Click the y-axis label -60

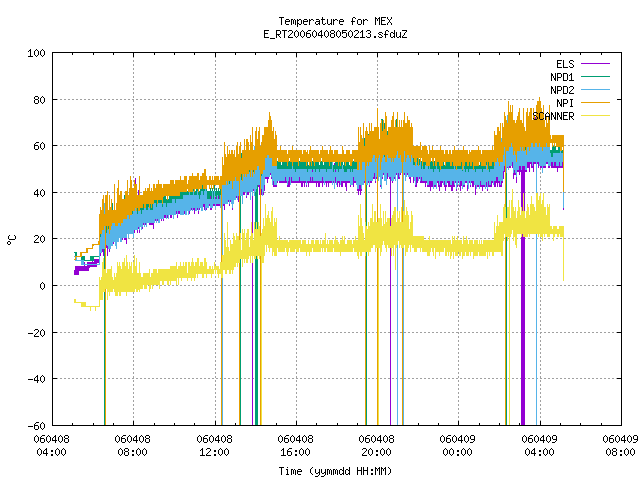click(x=36, y=426)
